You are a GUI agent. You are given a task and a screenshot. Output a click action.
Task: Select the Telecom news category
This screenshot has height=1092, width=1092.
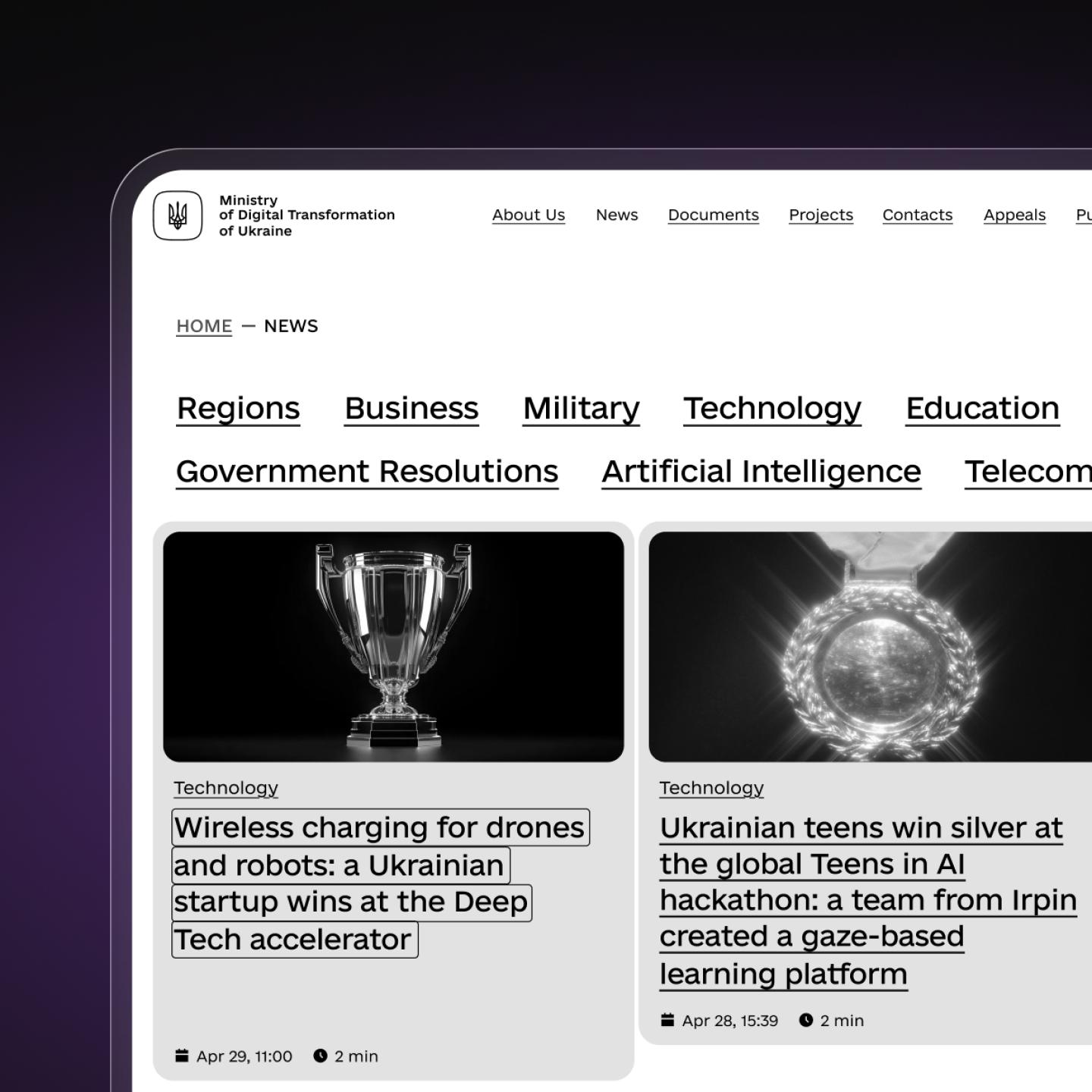(x=1028, y=472)
